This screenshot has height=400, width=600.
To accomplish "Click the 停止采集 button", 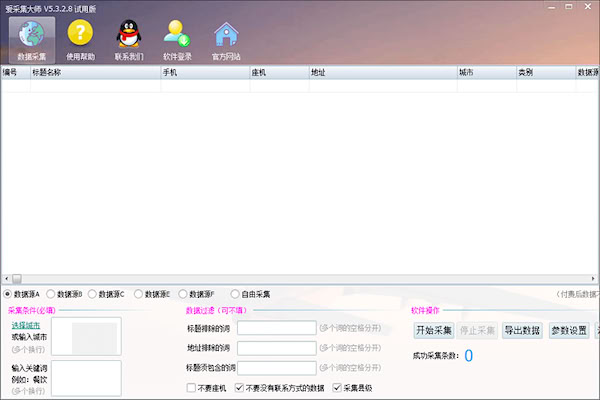I will click(x=477, y=330).
